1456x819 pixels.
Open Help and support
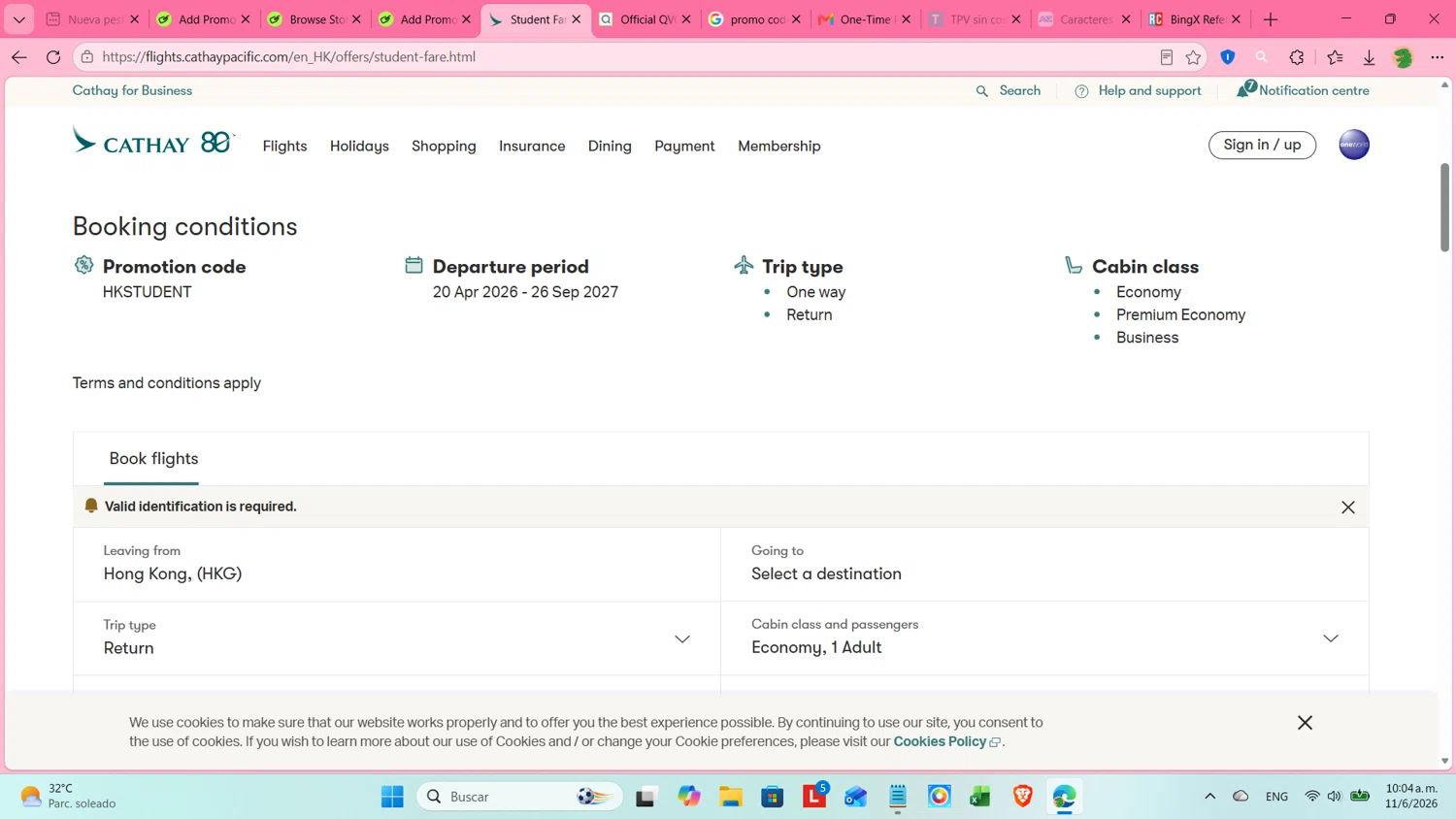tap(1138, 90)
